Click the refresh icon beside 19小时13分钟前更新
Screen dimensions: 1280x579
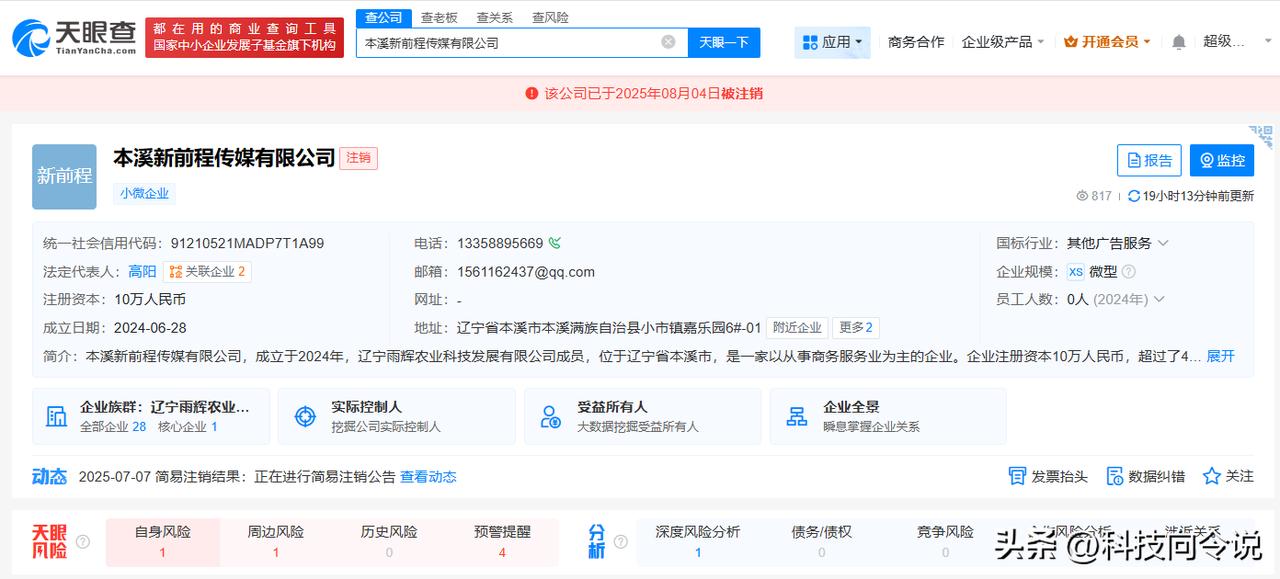[1133, 196]
